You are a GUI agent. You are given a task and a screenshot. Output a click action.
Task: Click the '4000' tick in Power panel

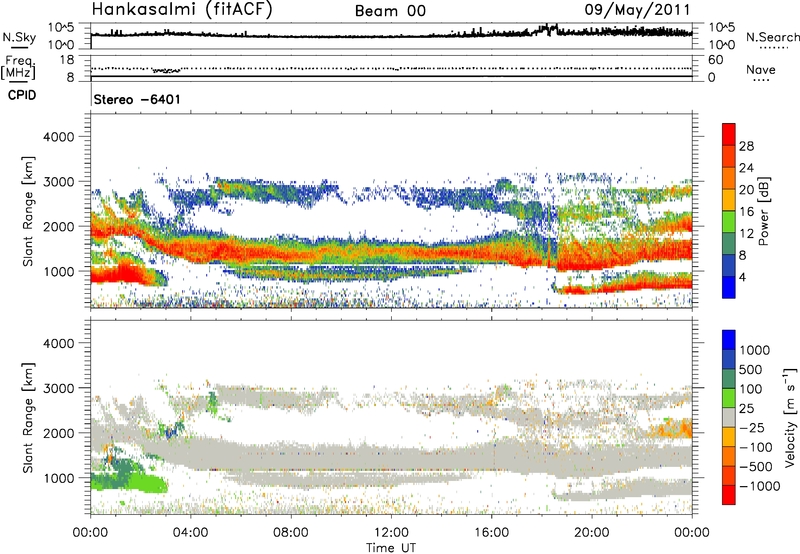(58, 137)
